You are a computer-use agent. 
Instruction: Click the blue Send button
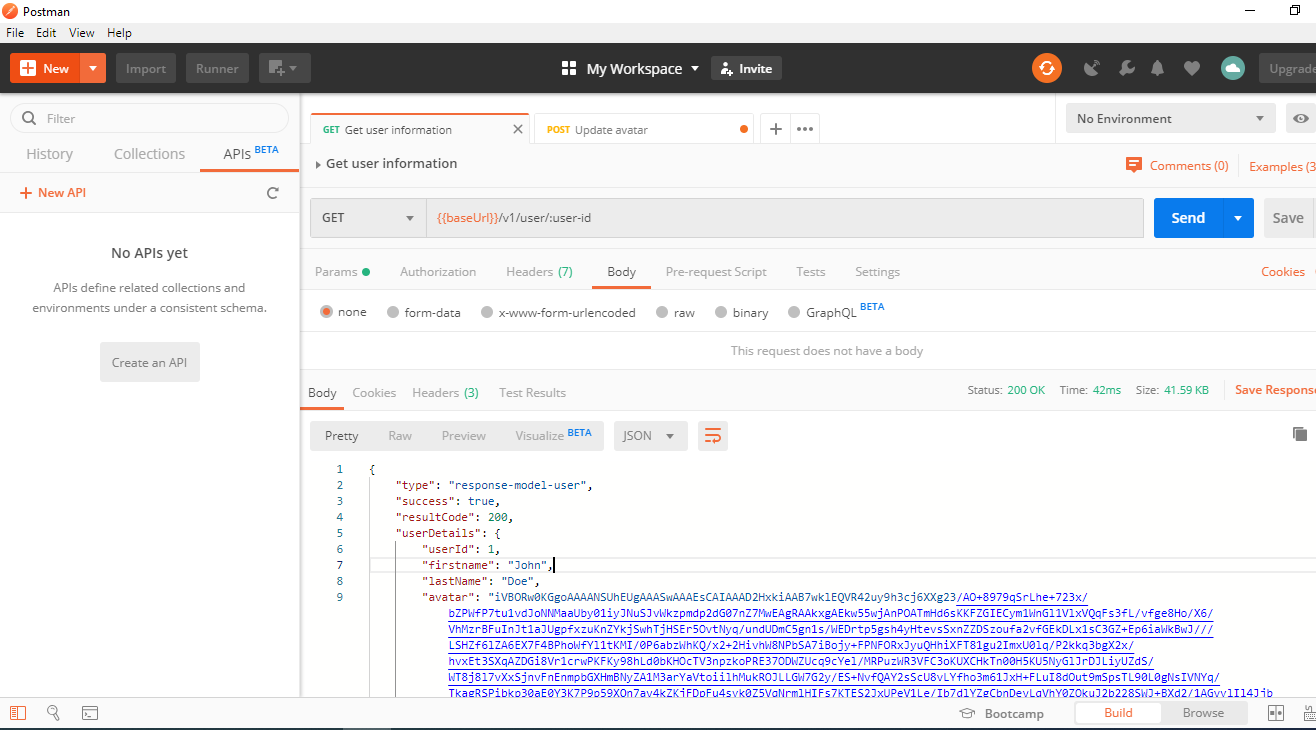coord(1187,218)
